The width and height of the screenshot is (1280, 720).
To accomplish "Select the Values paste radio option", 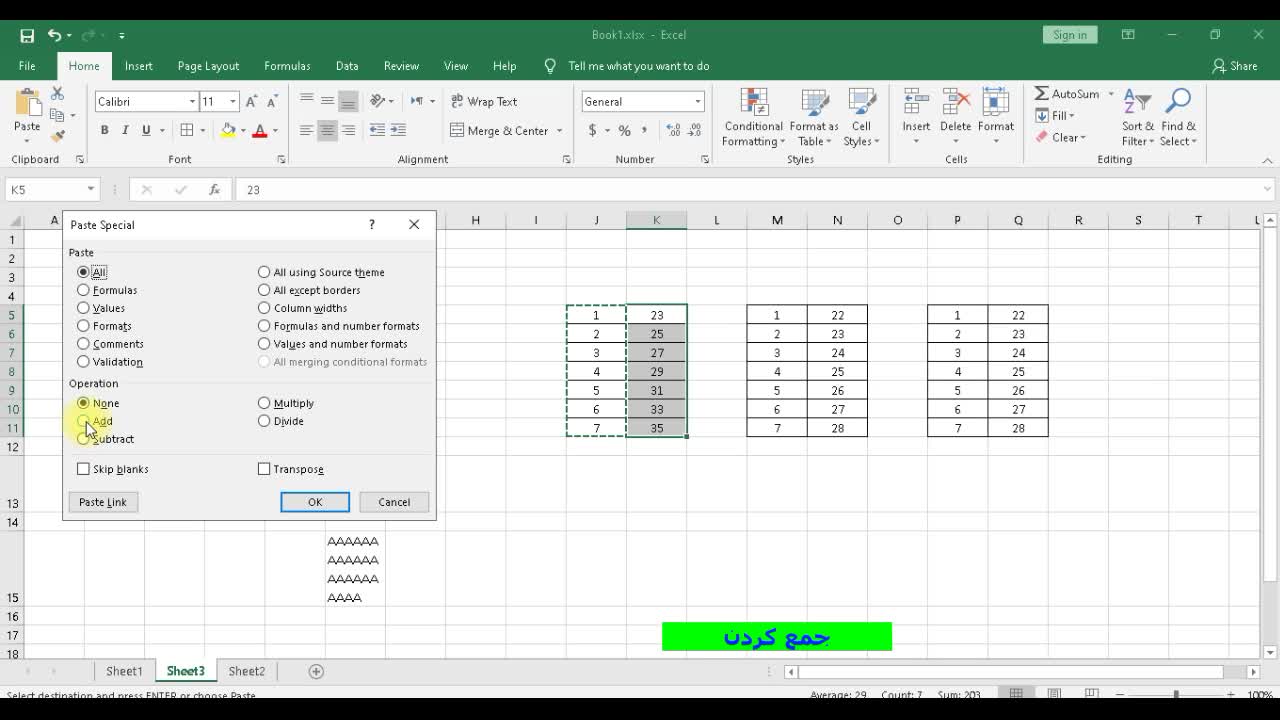I will click(83, 308).
